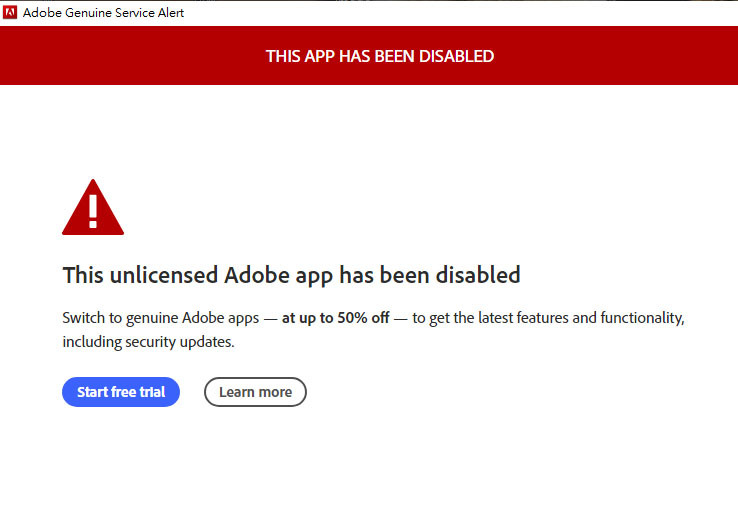Open the Learn more button

255,392
